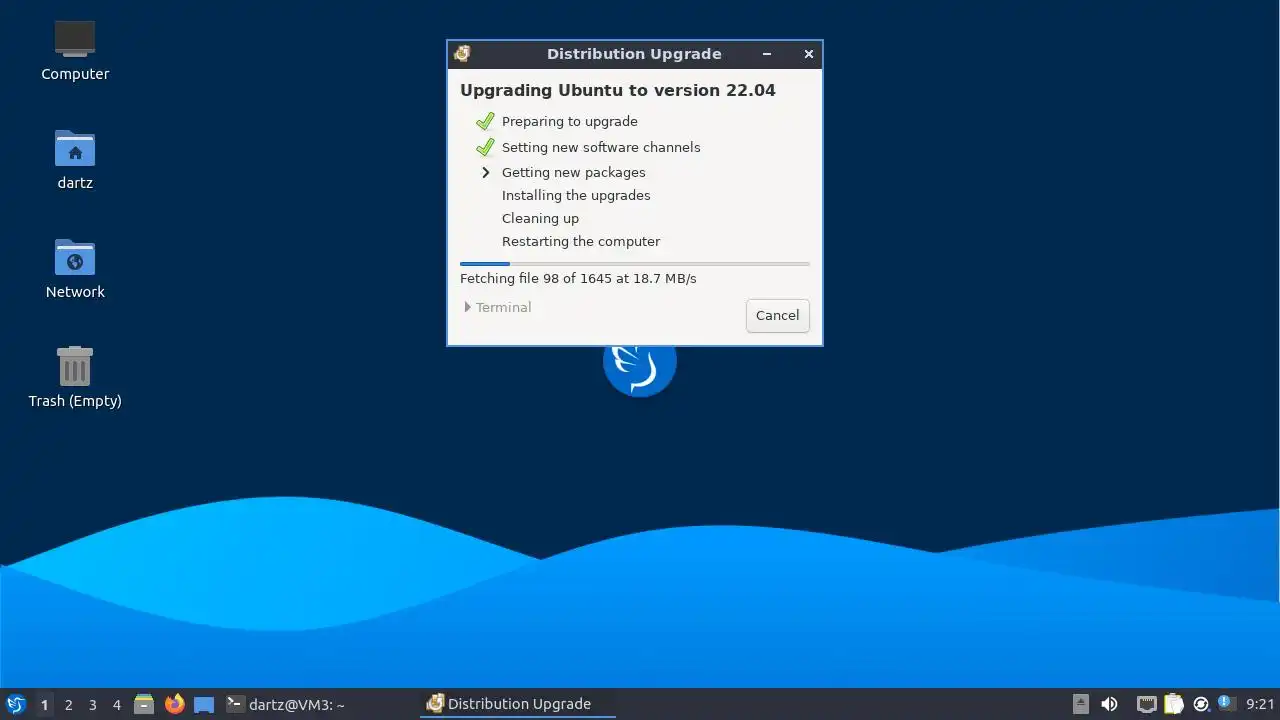Open the dartz home folder icon
1280x720 pixels.
75,160
